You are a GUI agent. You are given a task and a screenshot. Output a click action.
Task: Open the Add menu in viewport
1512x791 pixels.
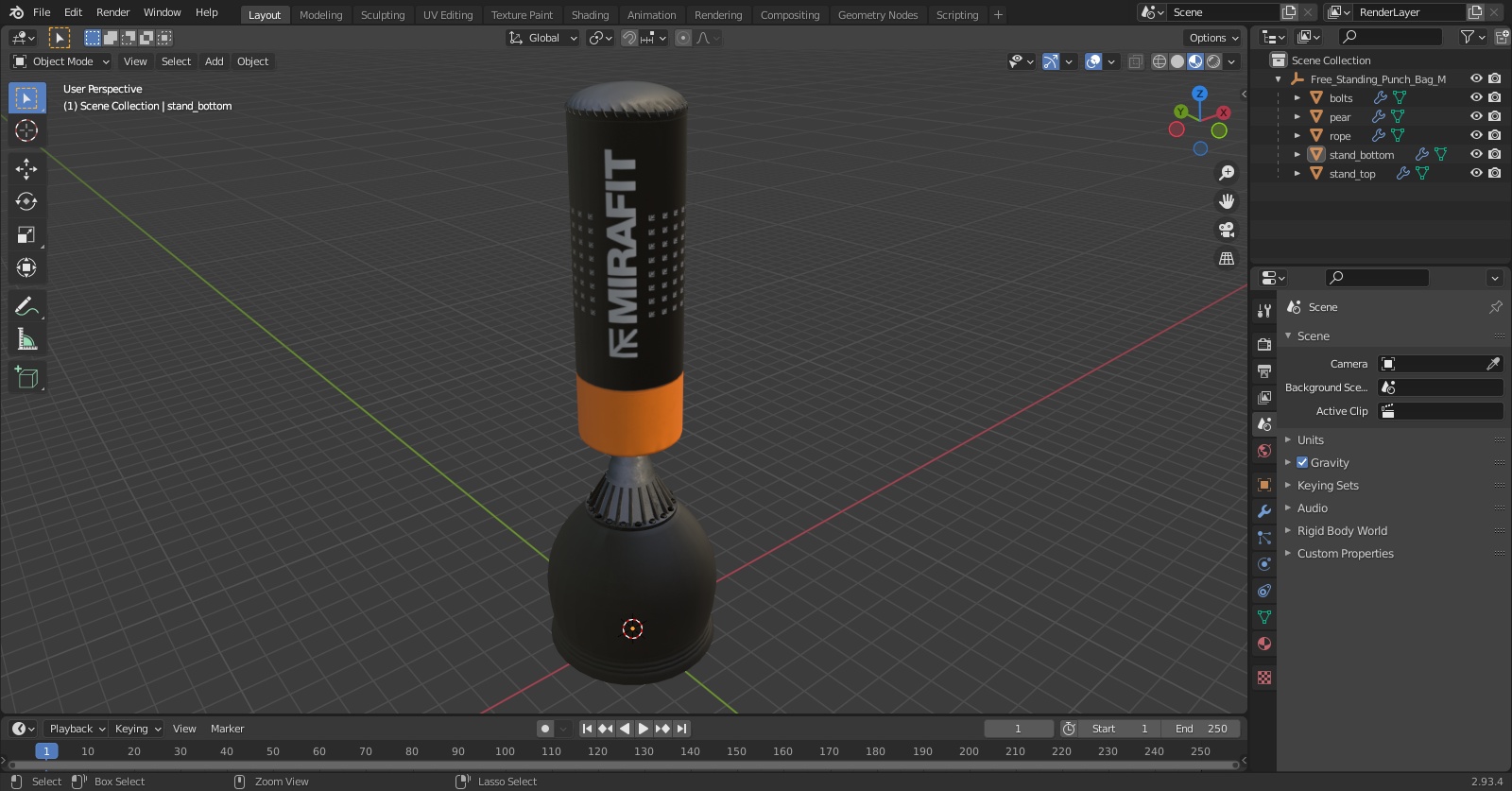click(x=215, y=61)
